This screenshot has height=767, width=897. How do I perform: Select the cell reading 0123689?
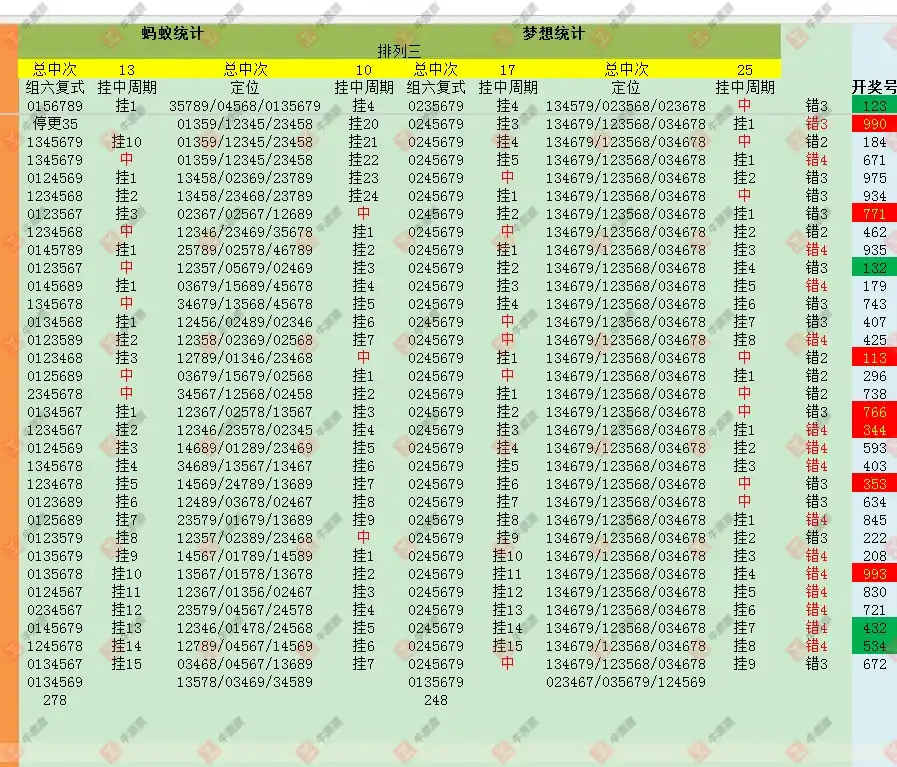tap(55, 502)
